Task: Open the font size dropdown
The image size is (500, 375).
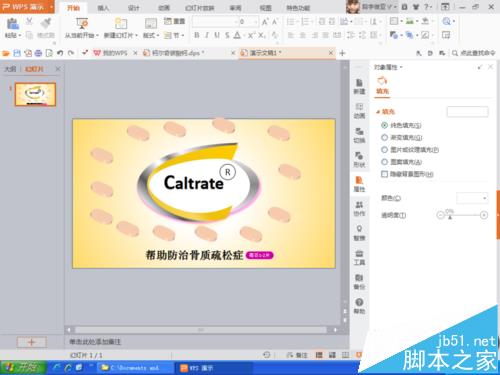Action: tap(255, 22)
